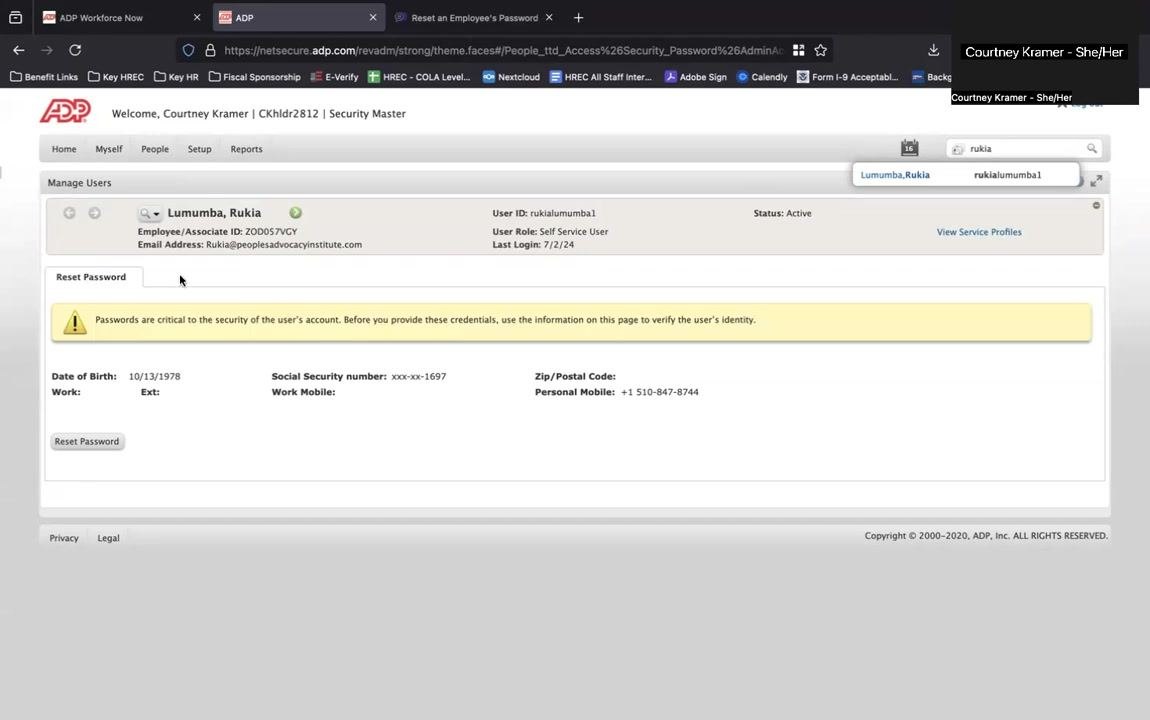Close the ADP Workforce Now browser tab
The width and height of the screenshot is (1150, 720).
[x=197, y=18]
